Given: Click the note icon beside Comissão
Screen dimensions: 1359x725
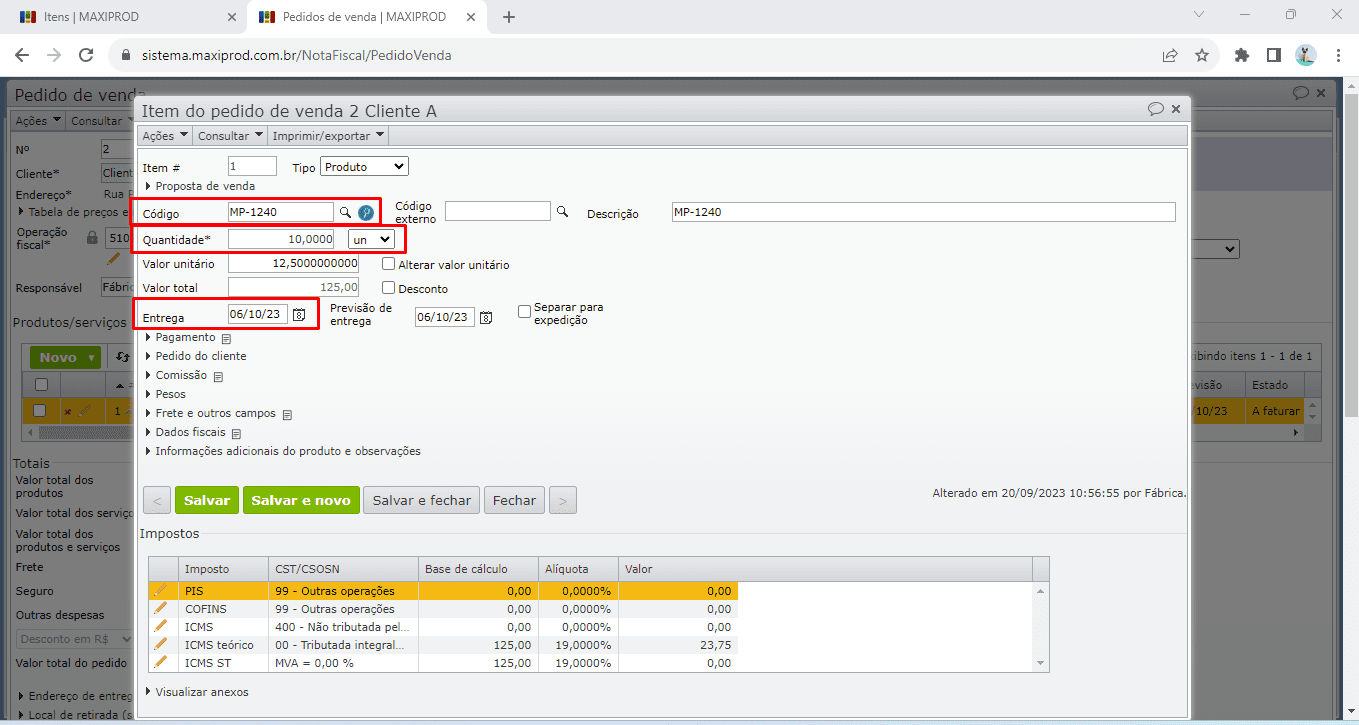Looking at the screenshot, I should [218, 377].
